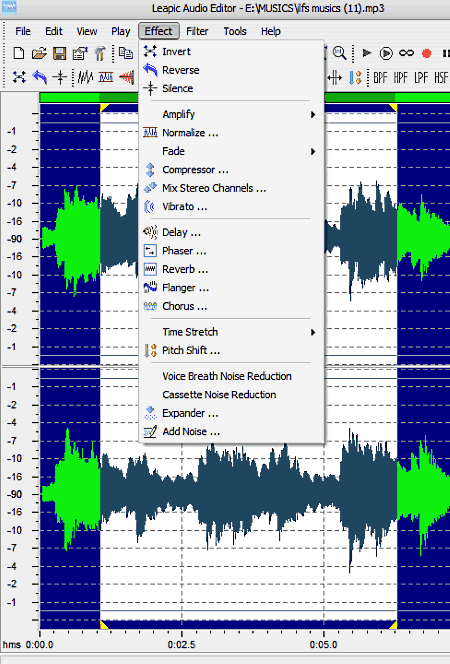Play audio with the plain play arrow
Image resolution: width=450 pixels, height=664 pixels.
coord(367,53)
